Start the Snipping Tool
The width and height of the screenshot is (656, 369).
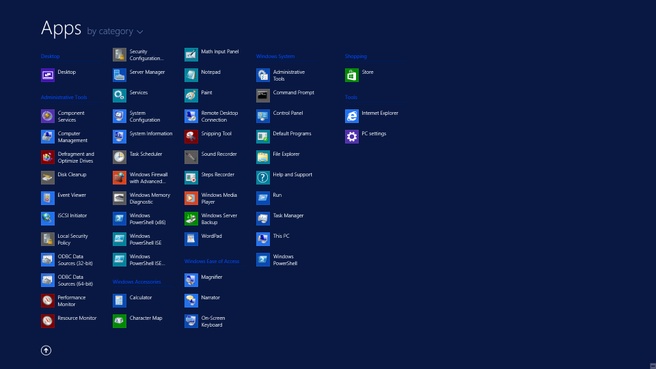click(208, 137)
